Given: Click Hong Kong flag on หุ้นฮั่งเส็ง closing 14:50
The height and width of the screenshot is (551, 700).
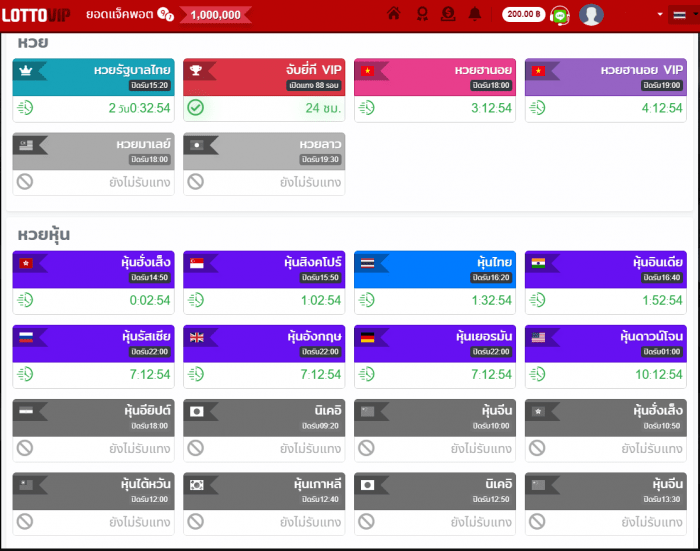Looking at the screenshot, I should (x=26, y=263).
